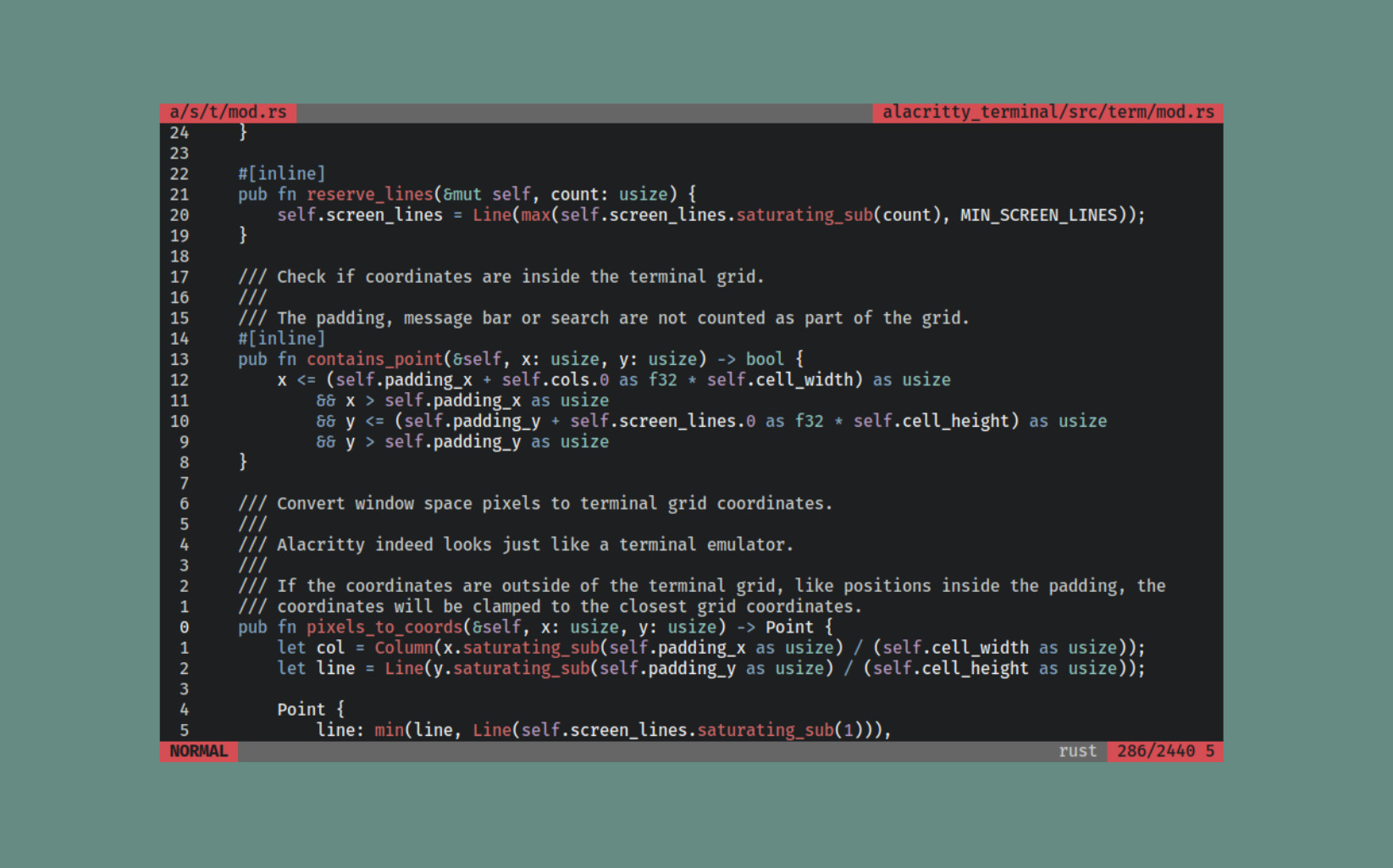
Task: Click the 'let line' declaration line
Action: pyautogui.click(x=710, y=668)
